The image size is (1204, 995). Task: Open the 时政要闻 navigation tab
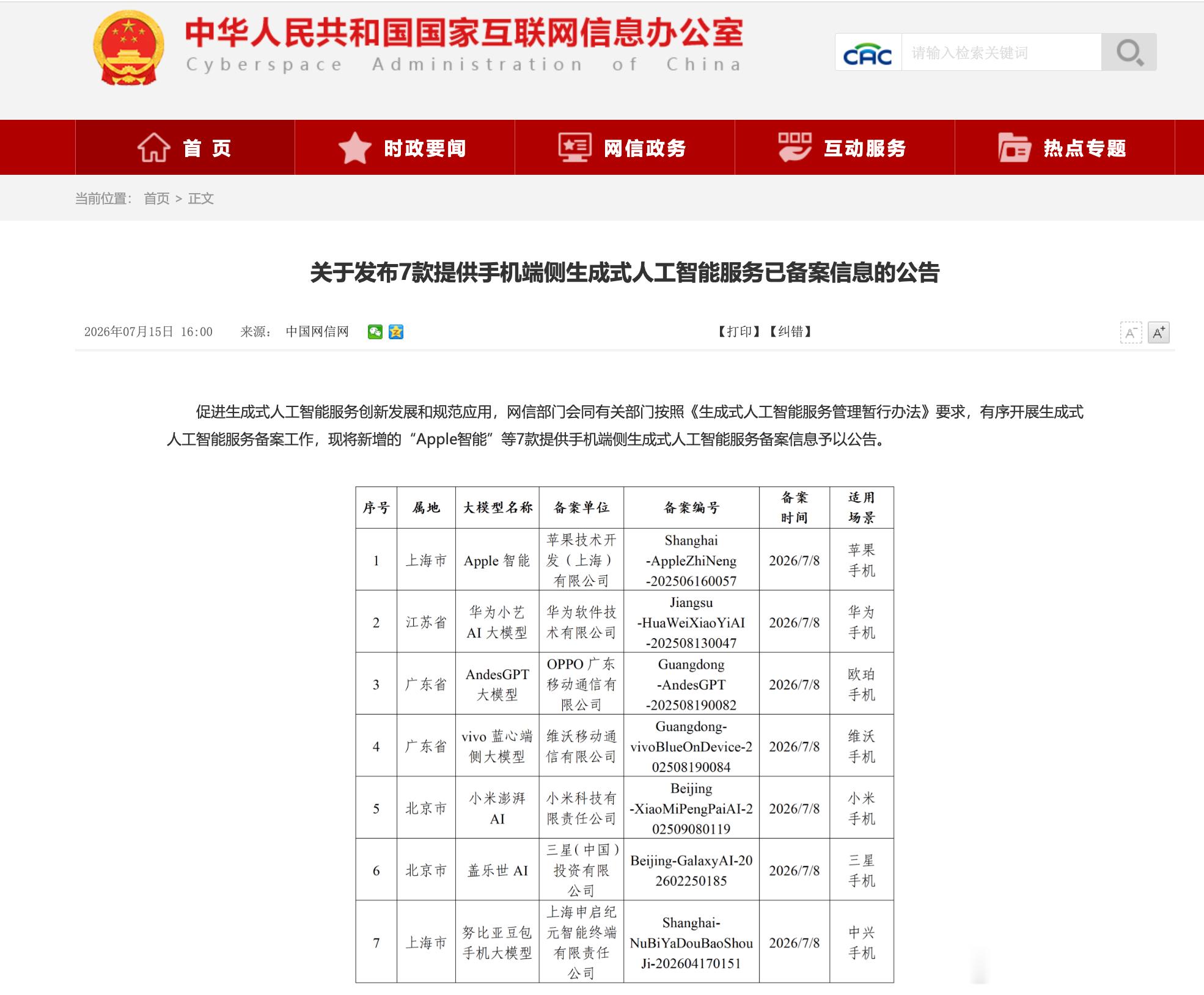tap(405, 147)
